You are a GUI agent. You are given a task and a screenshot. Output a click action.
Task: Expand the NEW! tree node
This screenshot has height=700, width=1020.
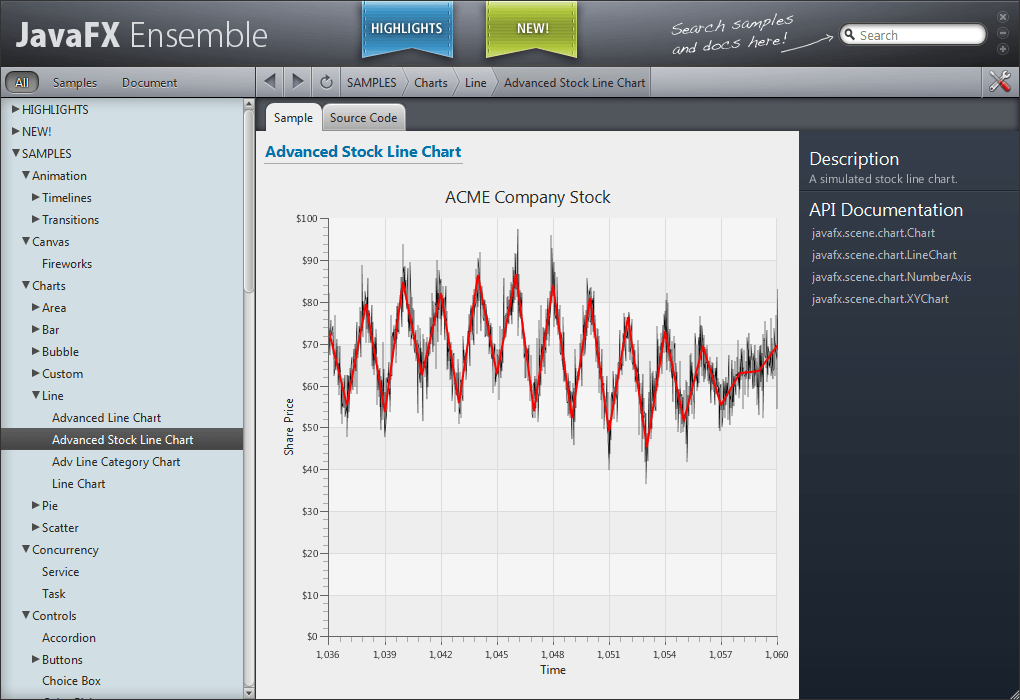[16, 131]
